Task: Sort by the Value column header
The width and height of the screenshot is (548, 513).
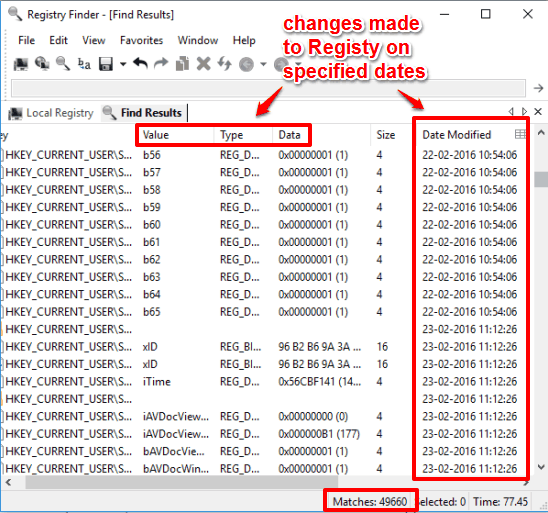Action: (x=176, y=135)
